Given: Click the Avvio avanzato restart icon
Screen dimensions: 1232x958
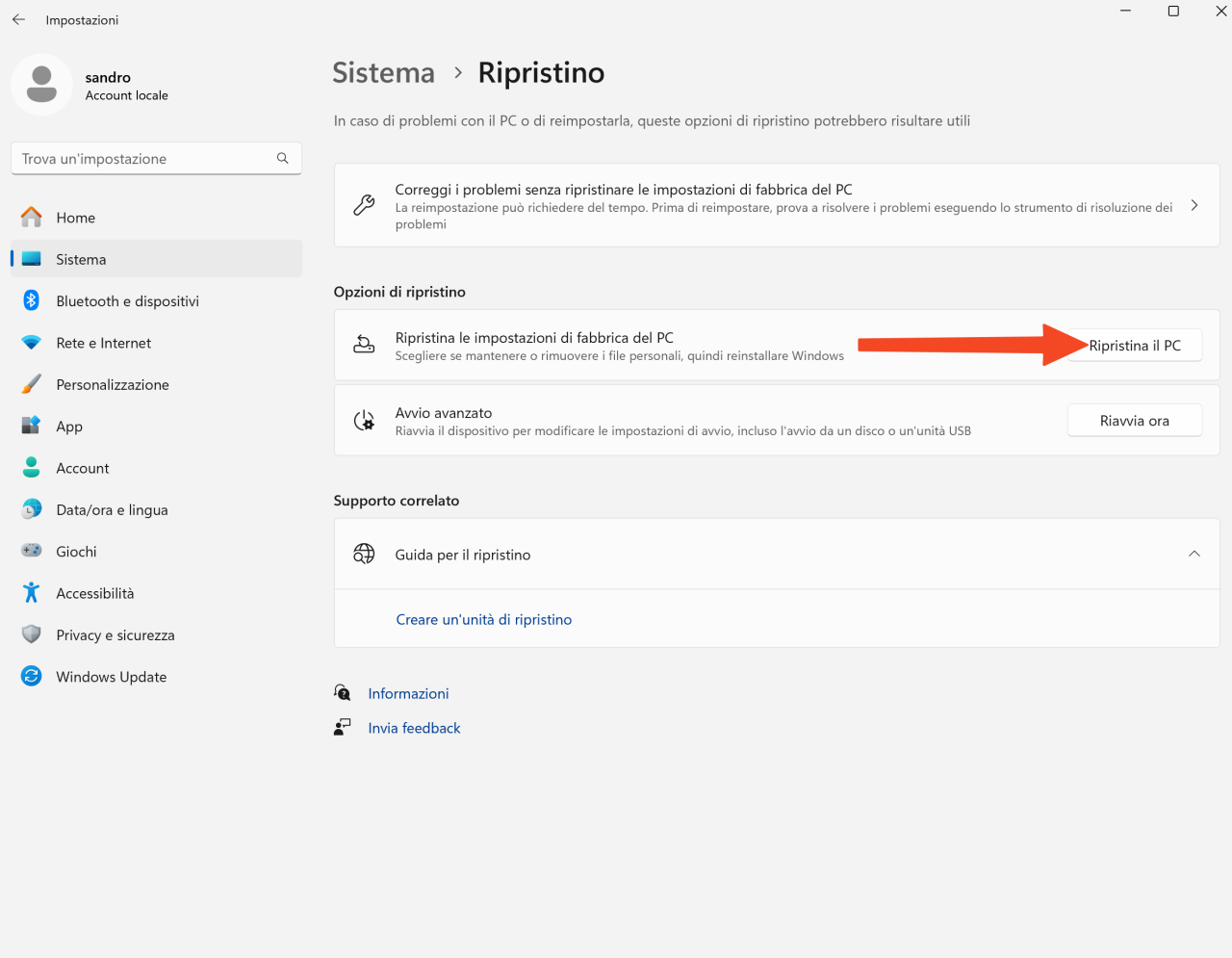Looking at the screenshot, I should [x=364, y=420].
